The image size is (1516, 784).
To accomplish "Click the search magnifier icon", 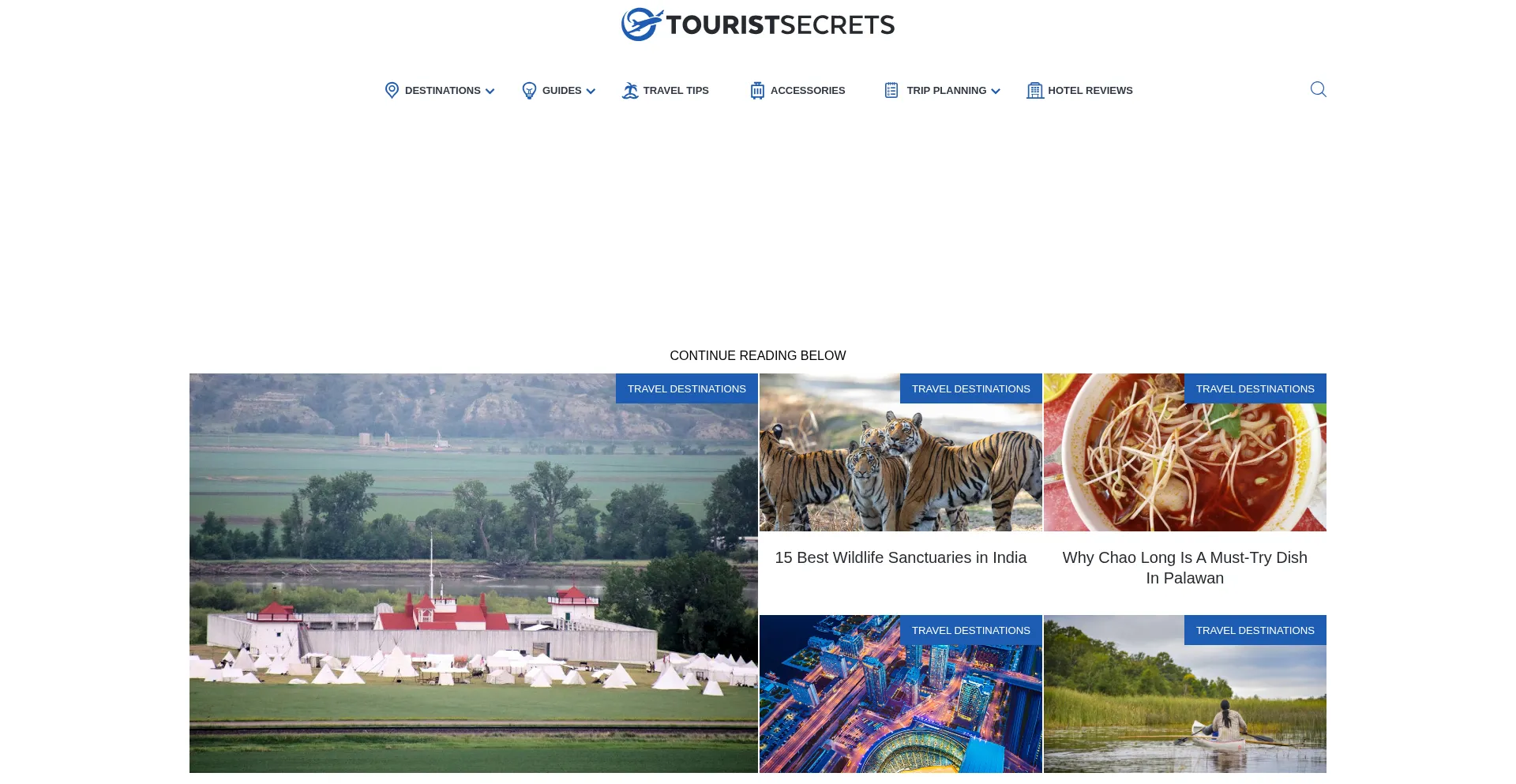I will tap(1318, 89).
